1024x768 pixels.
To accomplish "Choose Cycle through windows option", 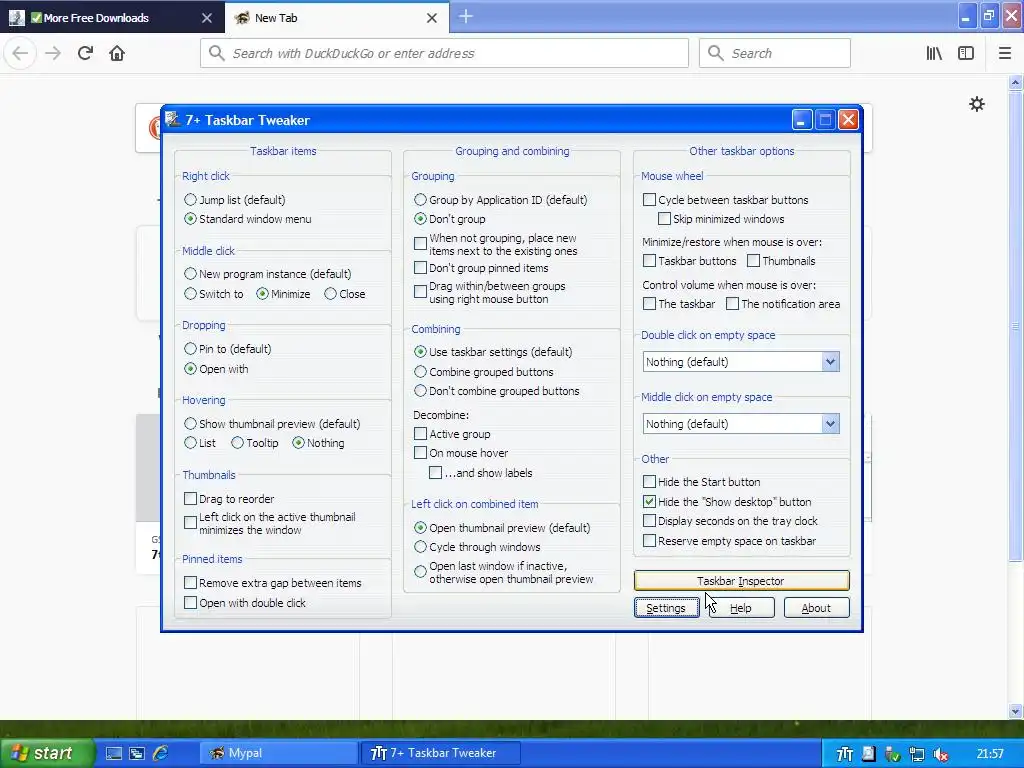I will (x=477, y=547).
